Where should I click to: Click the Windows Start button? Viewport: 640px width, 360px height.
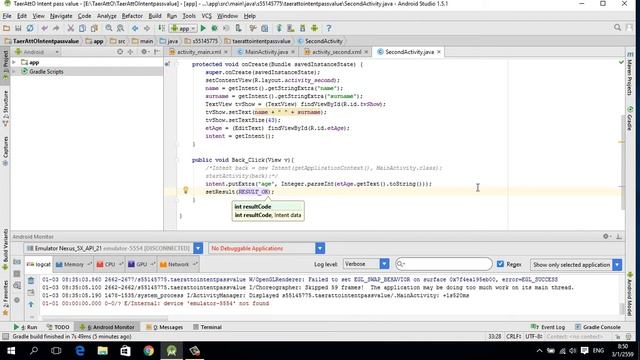coord(11,350)
